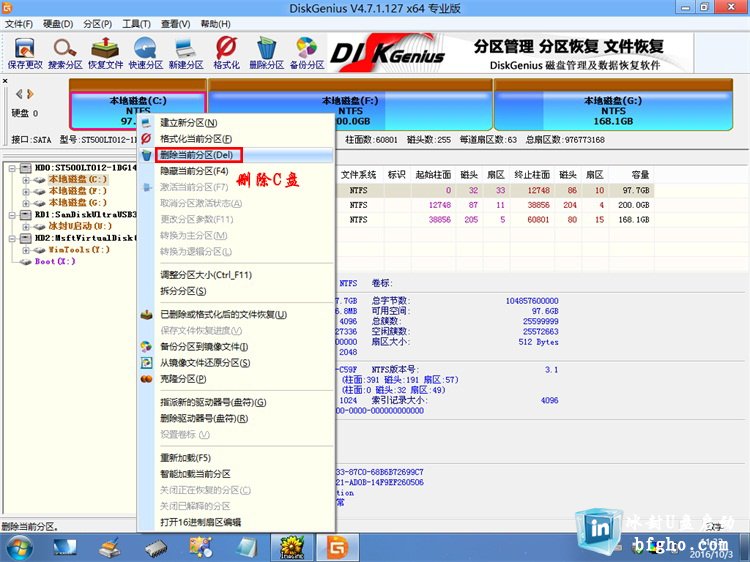The width and height of the screenshot is (750, 562).
Task: Open the 工具(T) menu
Action: [136, 24]
